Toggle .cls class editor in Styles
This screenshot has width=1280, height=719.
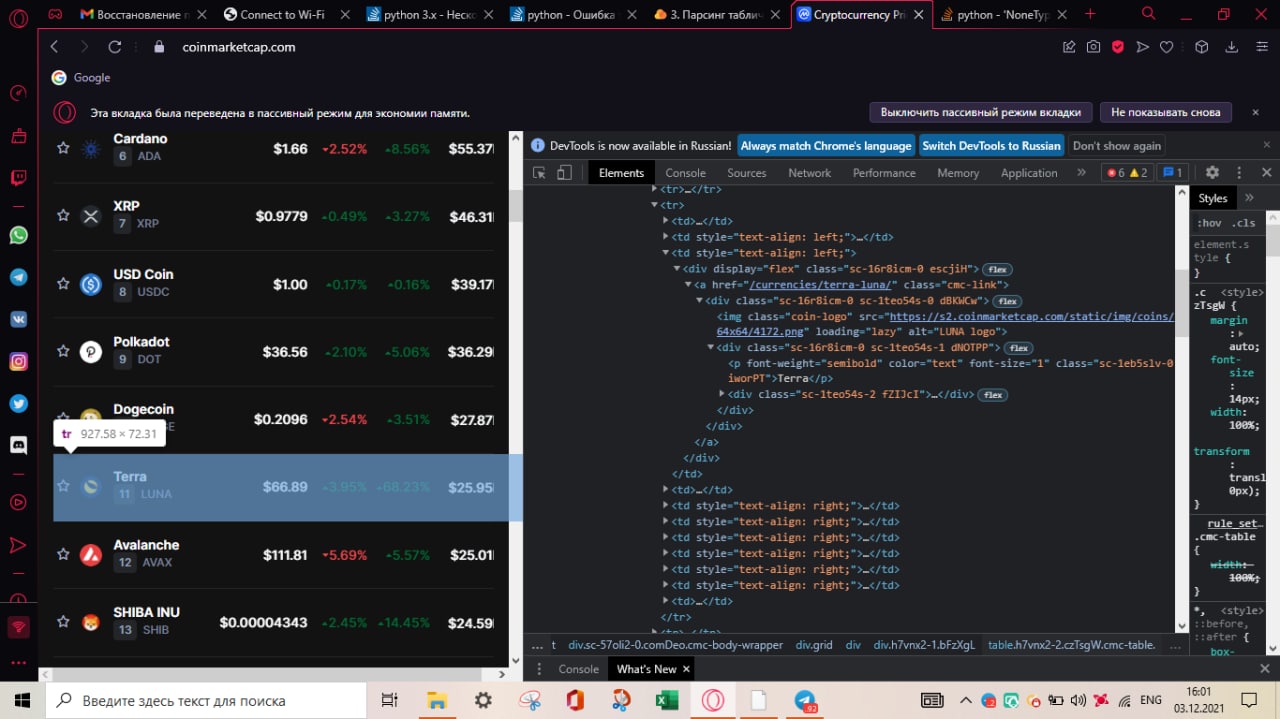[1243, 223]
